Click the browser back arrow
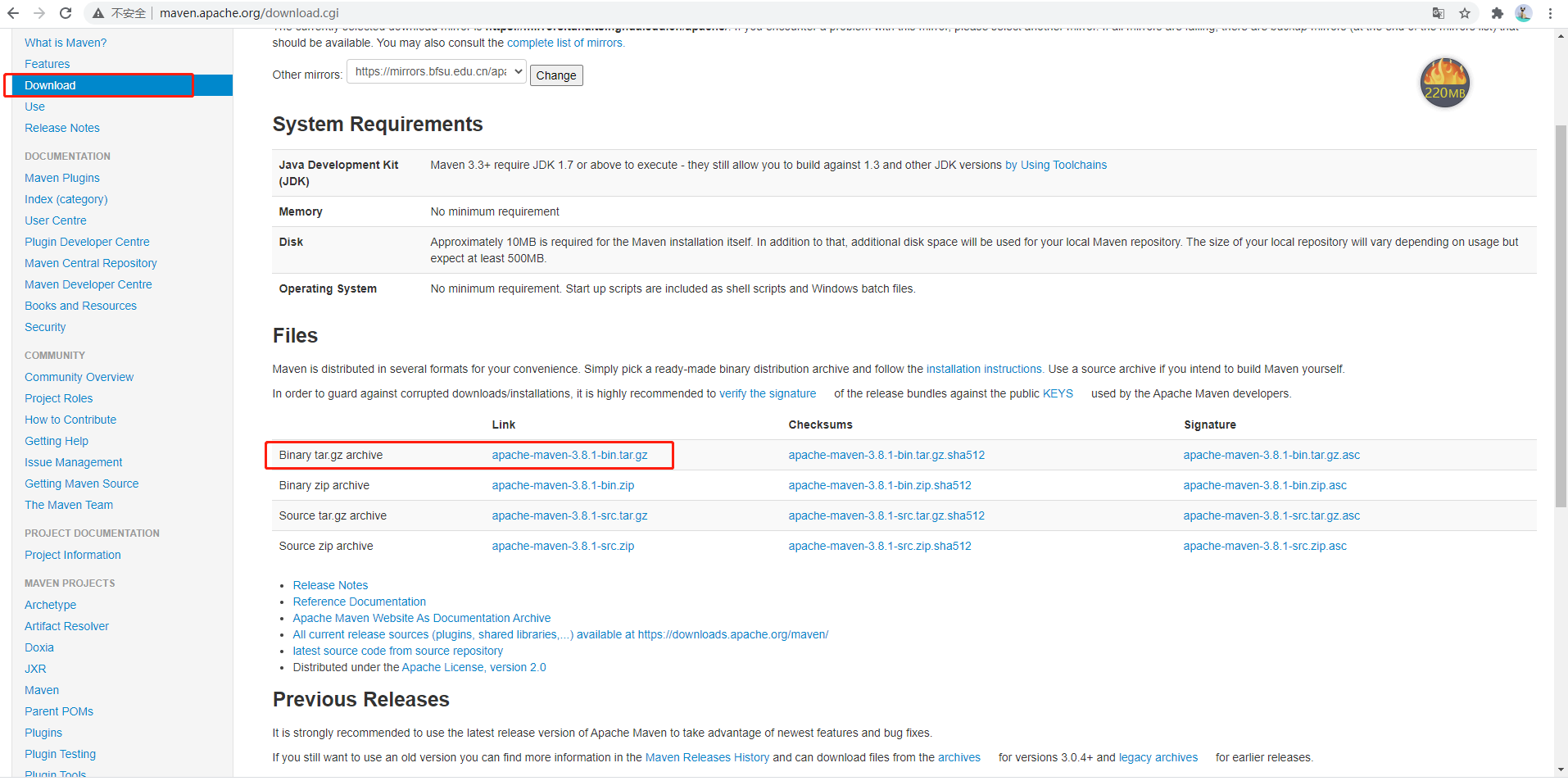 pos(13,13)
